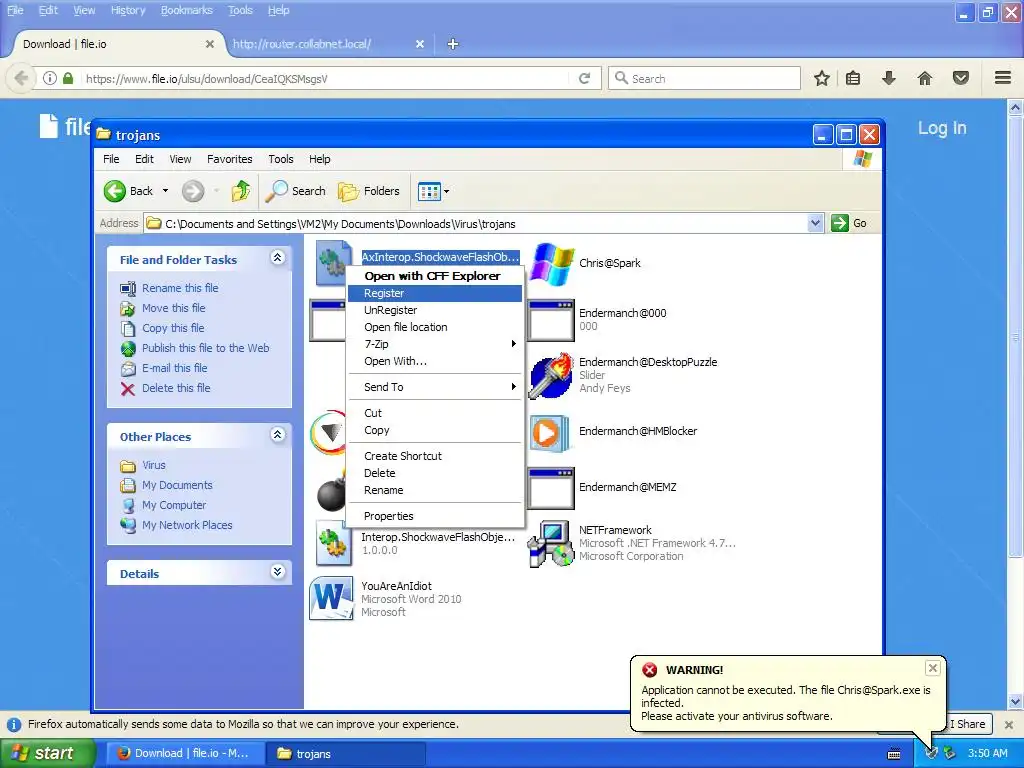Select the YouAreAnIdiot Word icon

[331, 598]
